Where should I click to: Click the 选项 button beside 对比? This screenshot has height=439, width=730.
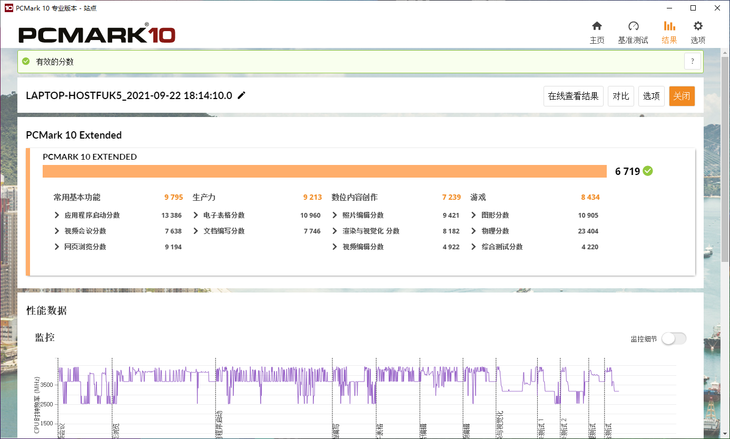(x=651, y=96)
